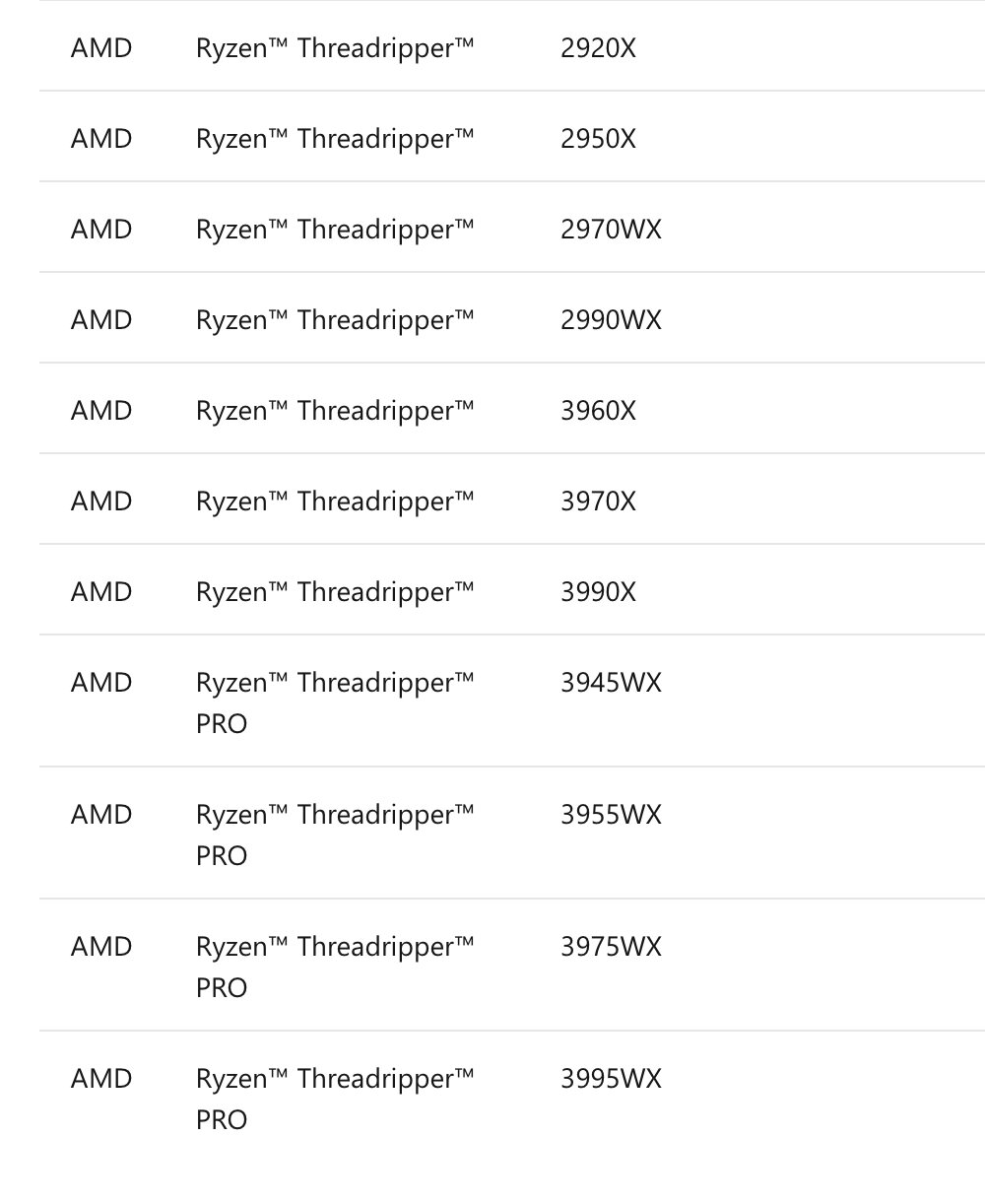Click Ryzen Threadripper text beside 2950X
This screenshot has height=1204, width=985.
(335, 138)
